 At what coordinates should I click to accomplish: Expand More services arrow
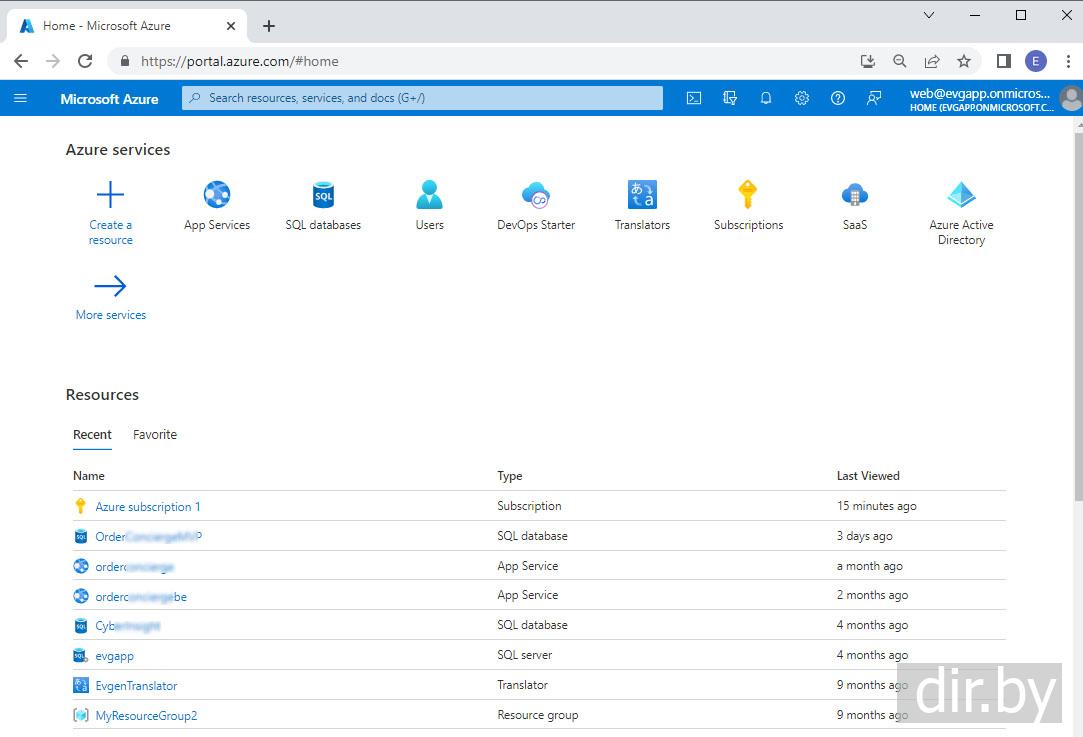click(110, 287)
